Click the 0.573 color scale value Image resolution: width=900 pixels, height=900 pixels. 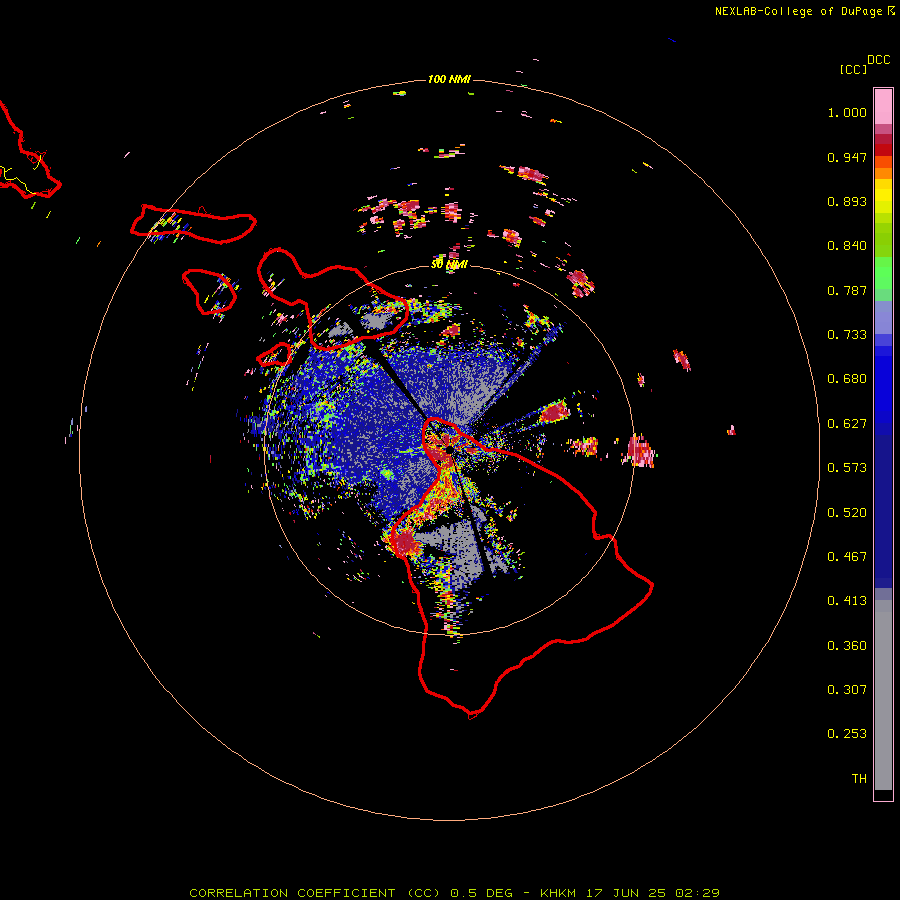click(x=847, y=468)
